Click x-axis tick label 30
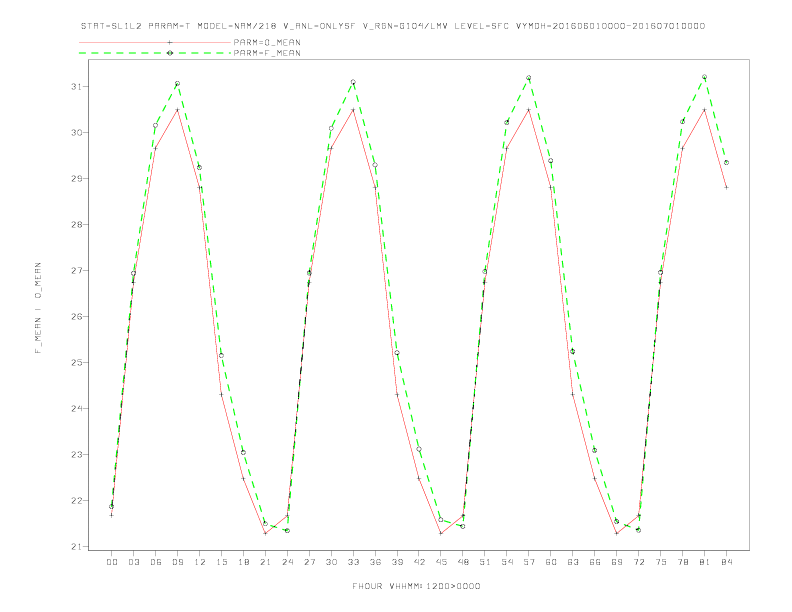 click(331, 562)
